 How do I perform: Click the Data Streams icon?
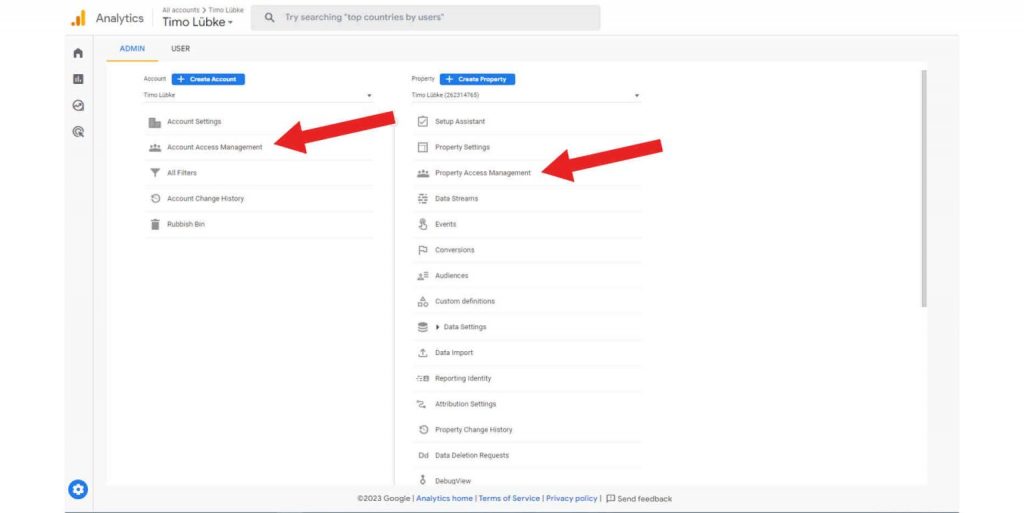pos(423,199)
